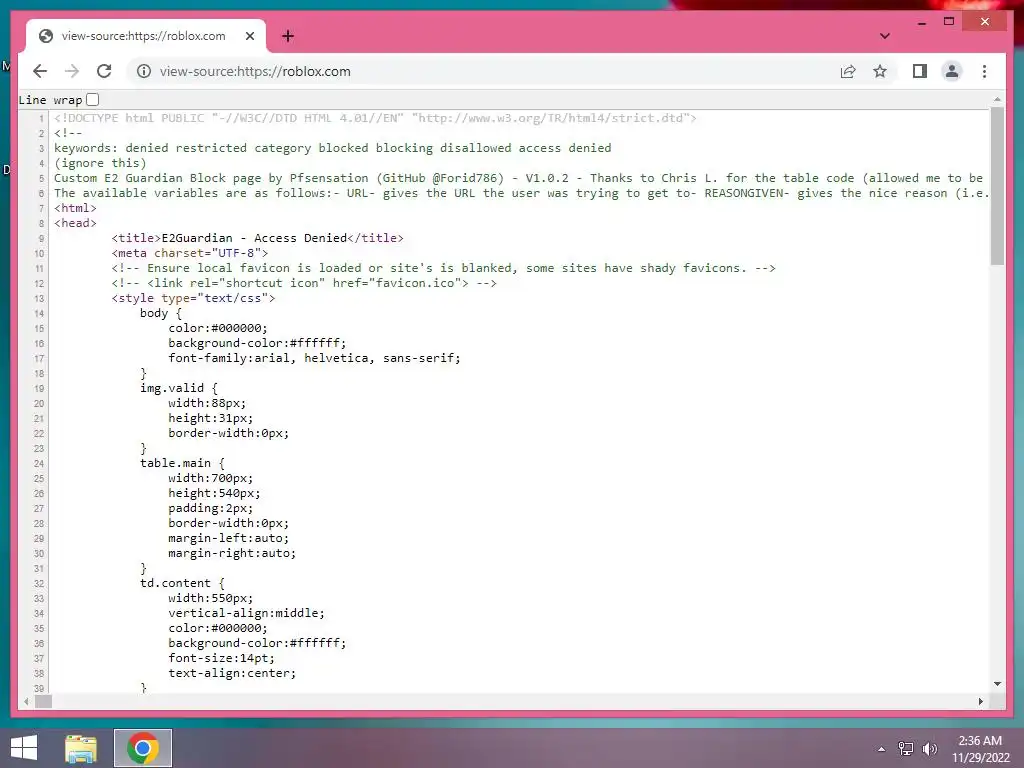Image resolution: width=1024 pixels, height=768 pixels.
Task: Click the scroll right arrow
Action: pos(980,701)
